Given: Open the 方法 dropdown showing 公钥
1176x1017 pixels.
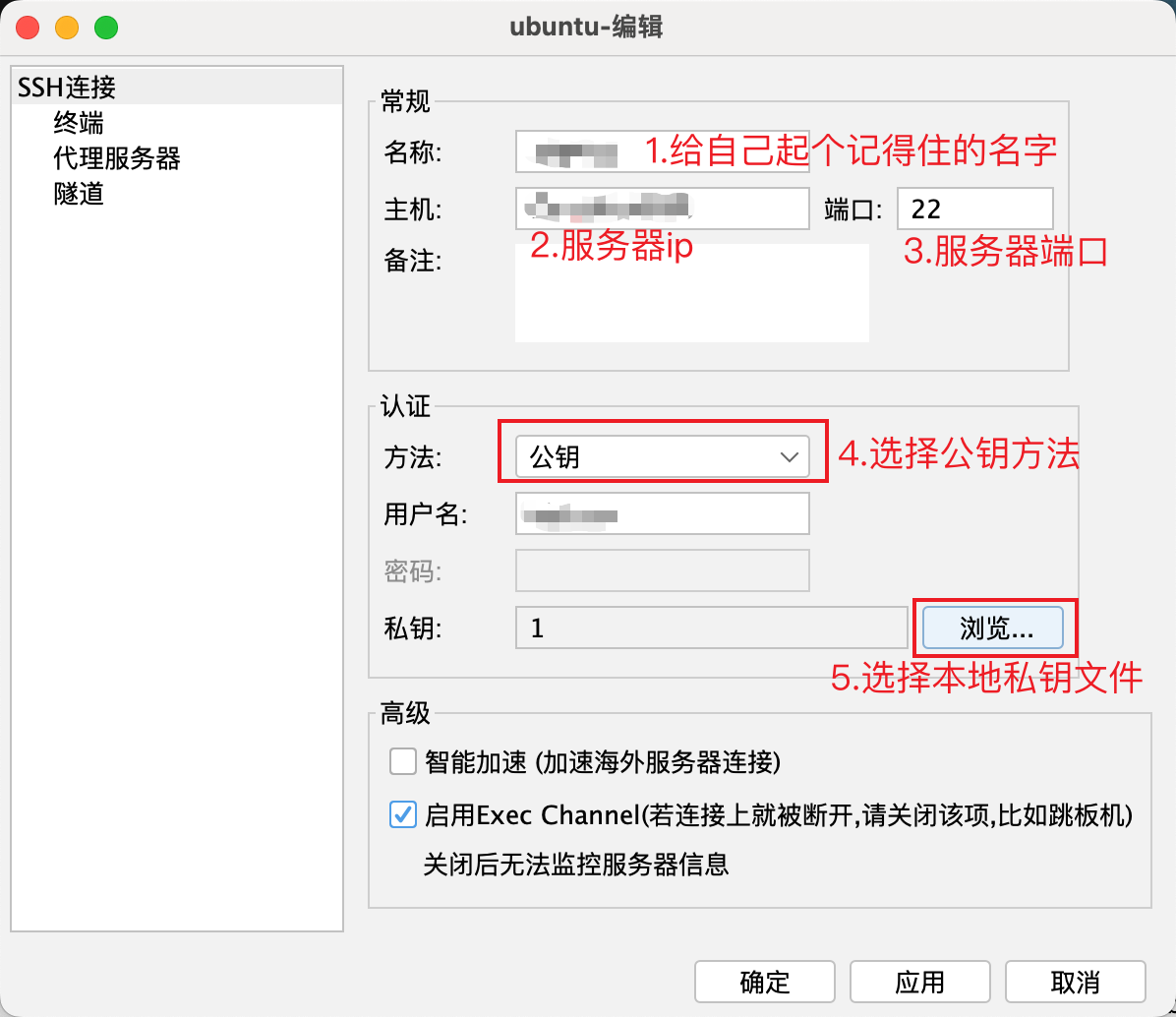Looking at the screenshot, I should (x=663, y=456).
